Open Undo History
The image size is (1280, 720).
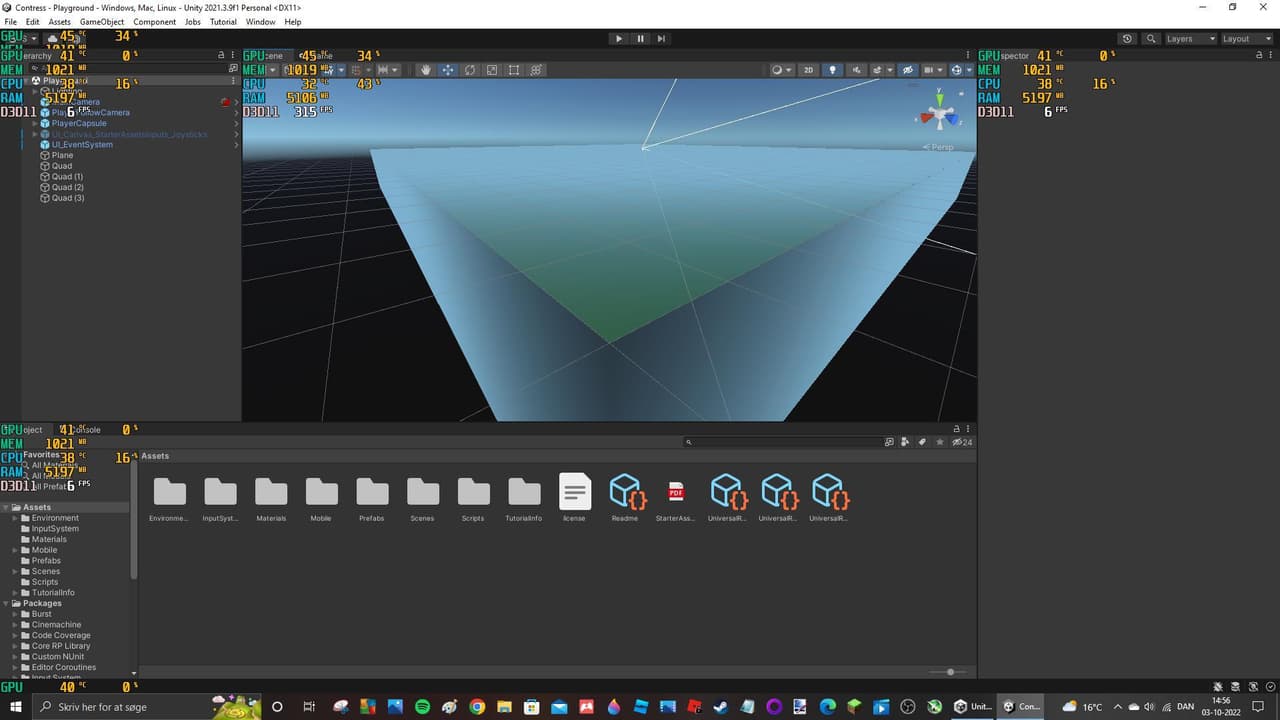pyautogui.click(x=1127, y=38)
